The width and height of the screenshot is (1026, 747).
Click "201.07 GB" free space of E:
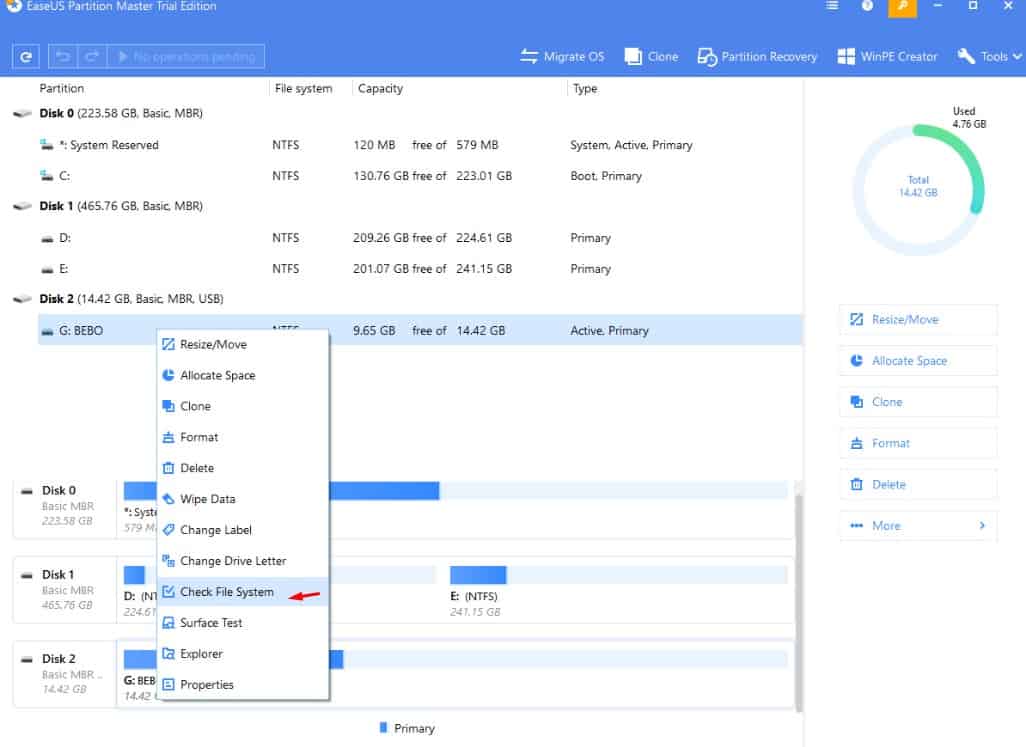pos(381,269)
